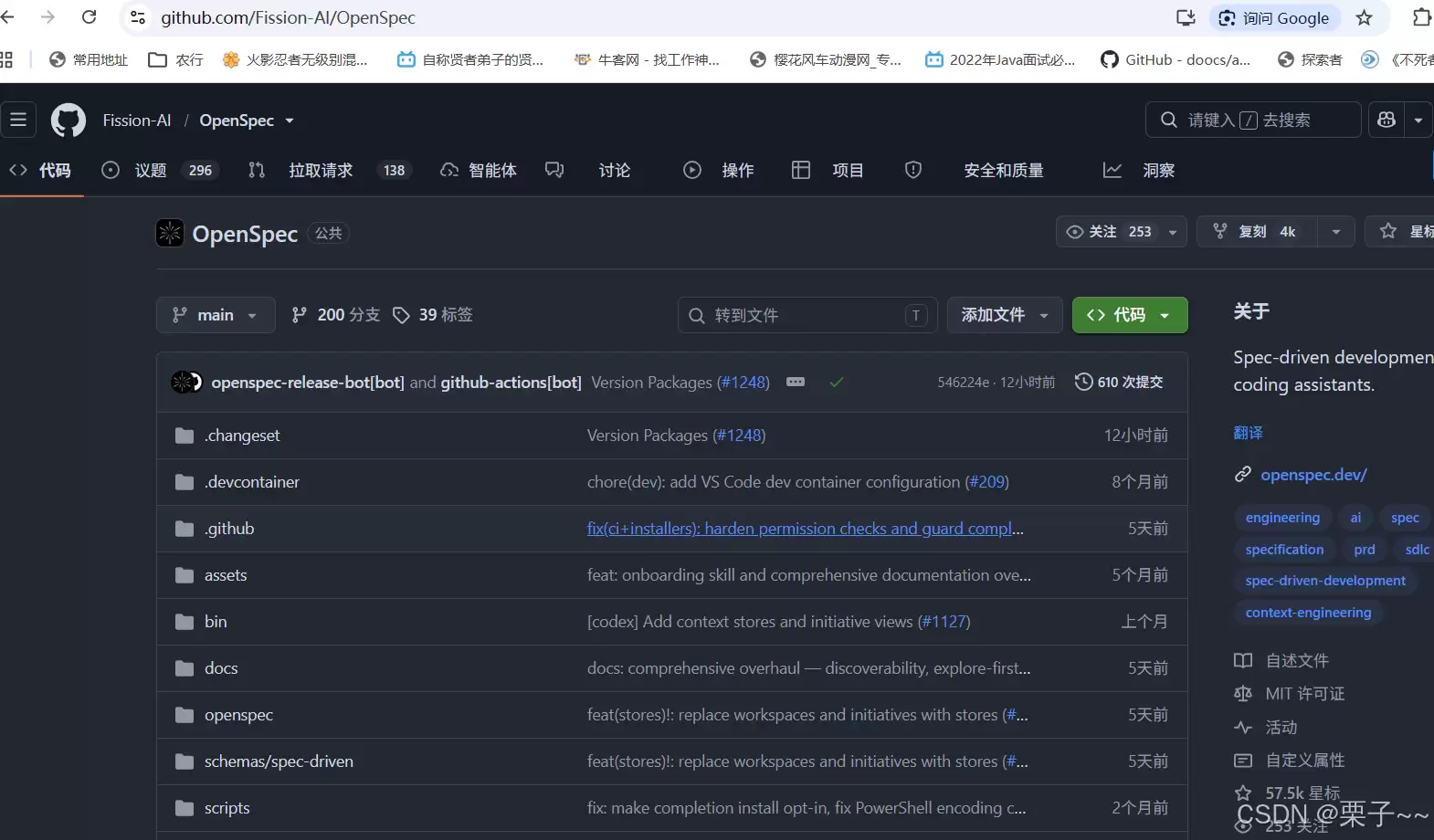Click the OpenSpec repository avatar icon
This screenshot has width=1434, height=840.
tap(170, 233)
